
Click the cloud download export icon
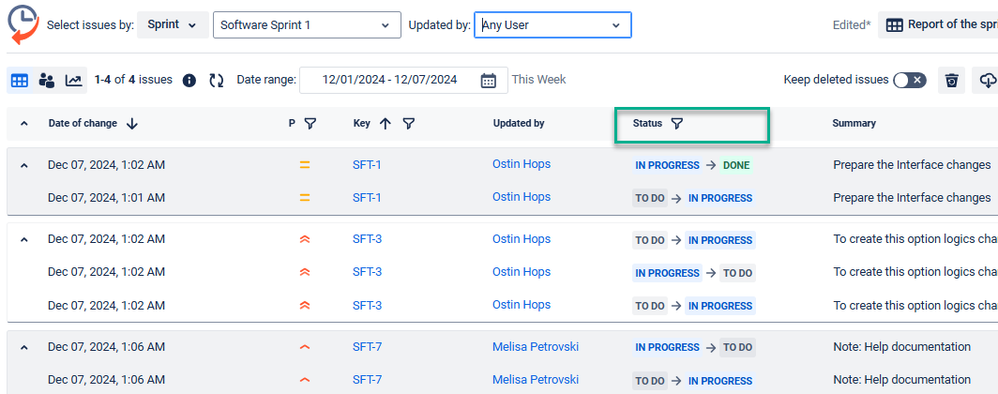click(x=987, y=81)
